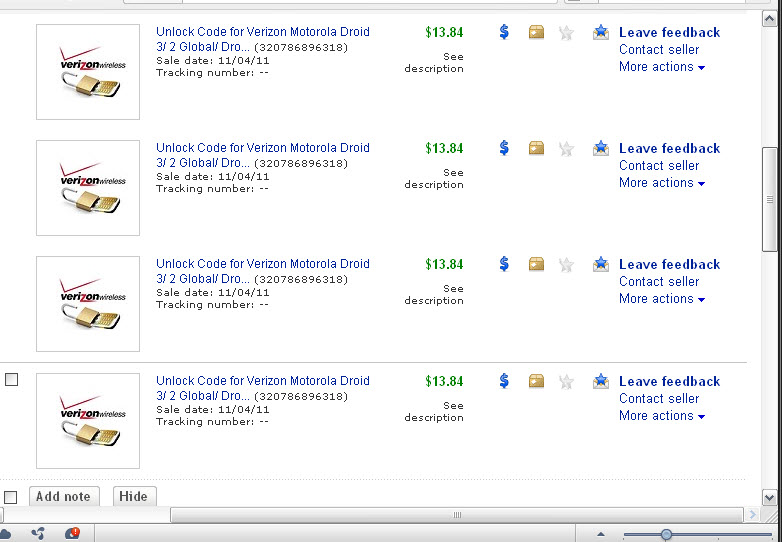Open the third Unlock Code for Verizon title link

point(263,271)
